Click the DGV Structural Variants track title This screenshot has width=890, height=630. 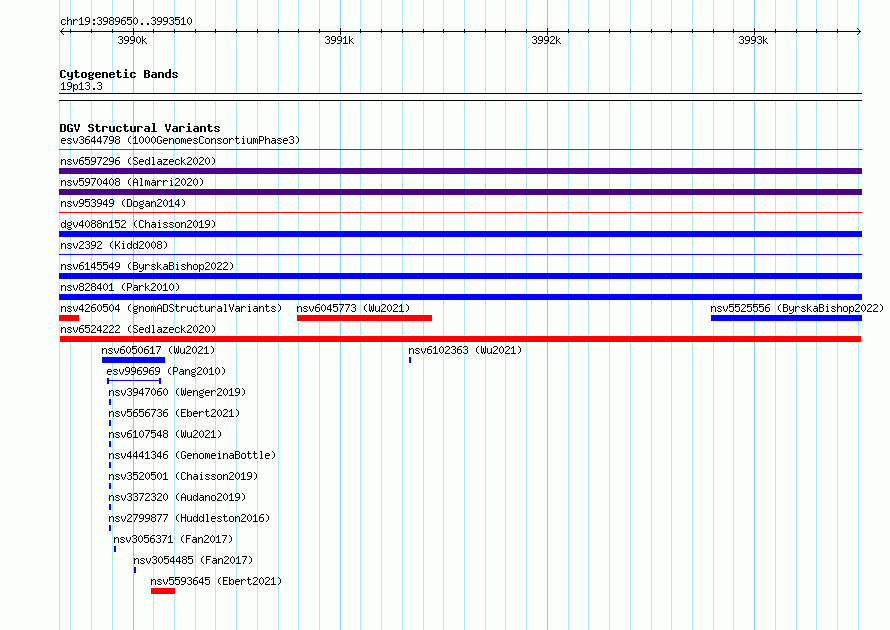pos(140,128)
